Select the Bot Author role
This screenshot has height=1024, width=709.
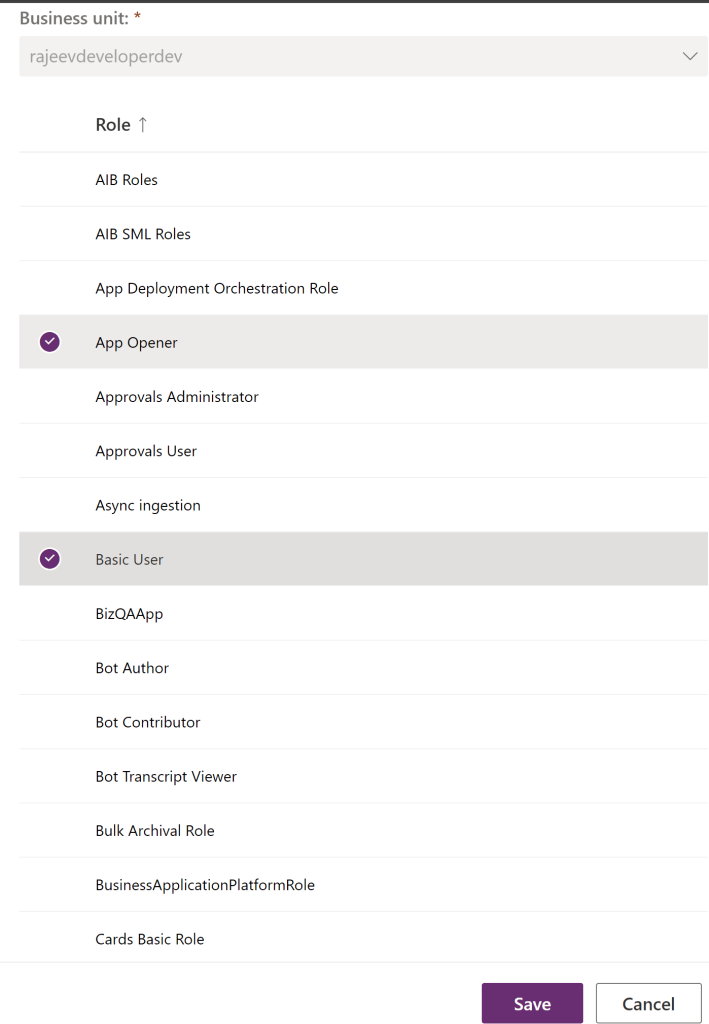[x=132, y=668]
